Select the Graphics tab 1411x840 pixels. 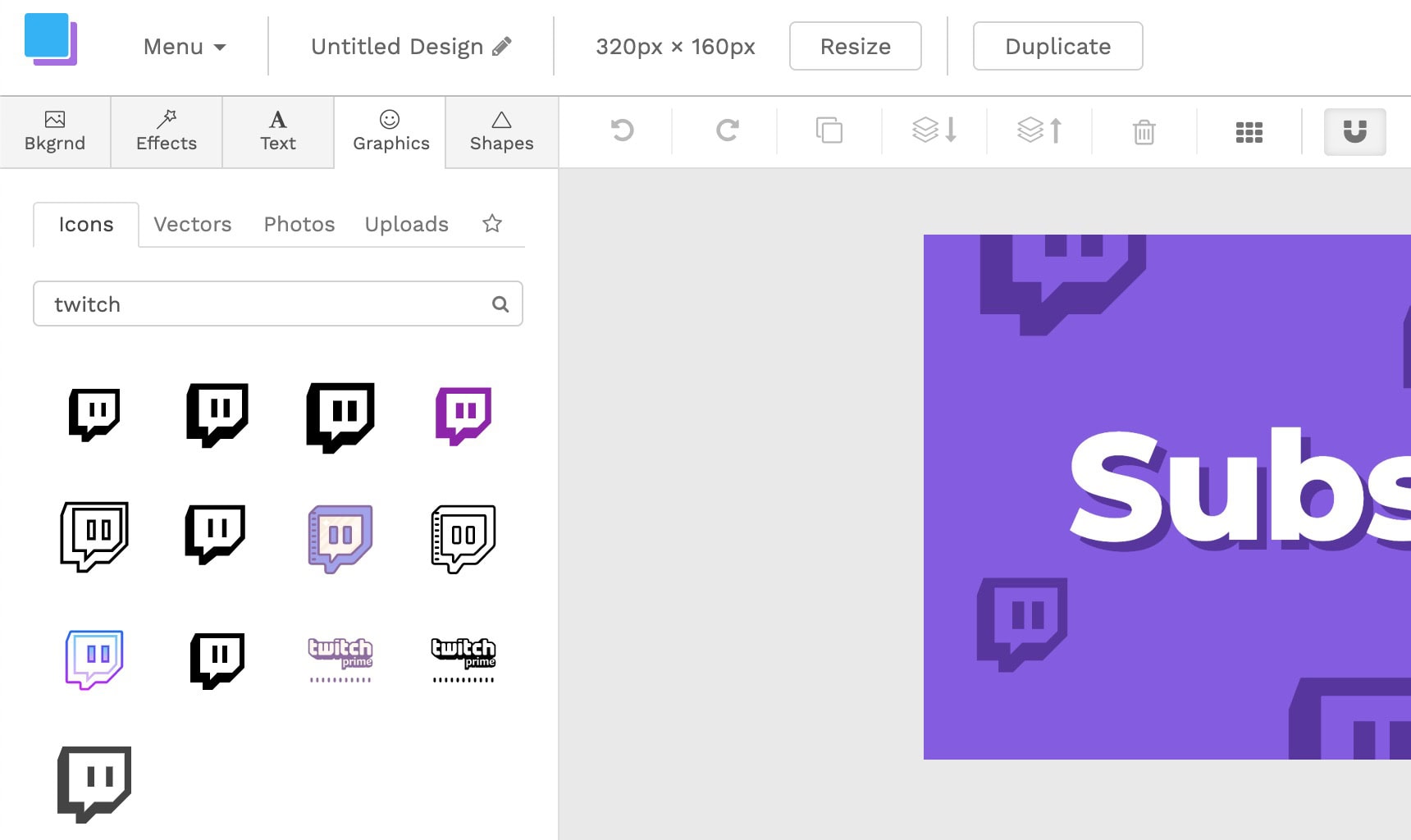coord(390,132)
